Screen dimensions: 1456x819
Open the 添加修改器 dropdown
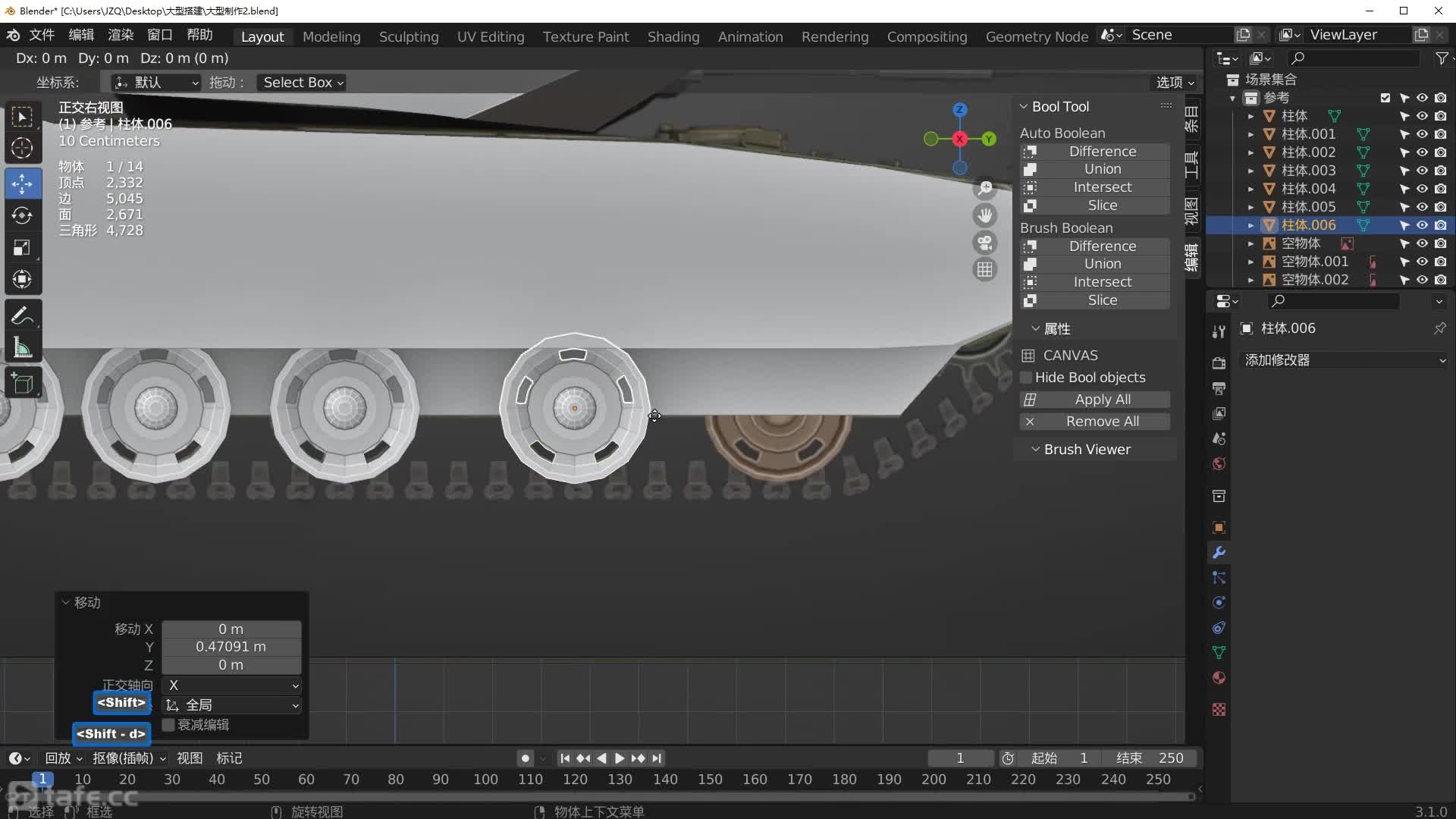click(1344, 360)
